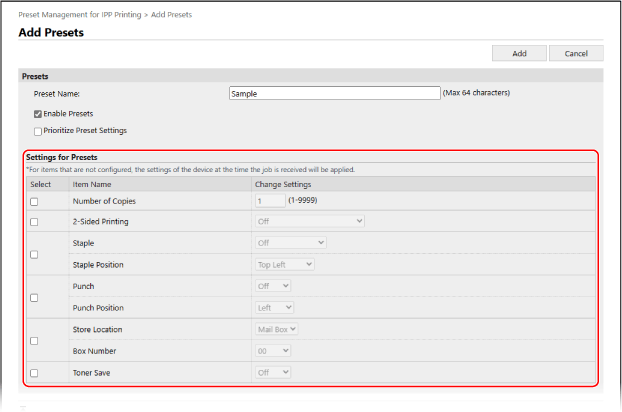Screen dimensions: 622x412
Task: Open the Punch dropdown
Action: tap(274, 286)
